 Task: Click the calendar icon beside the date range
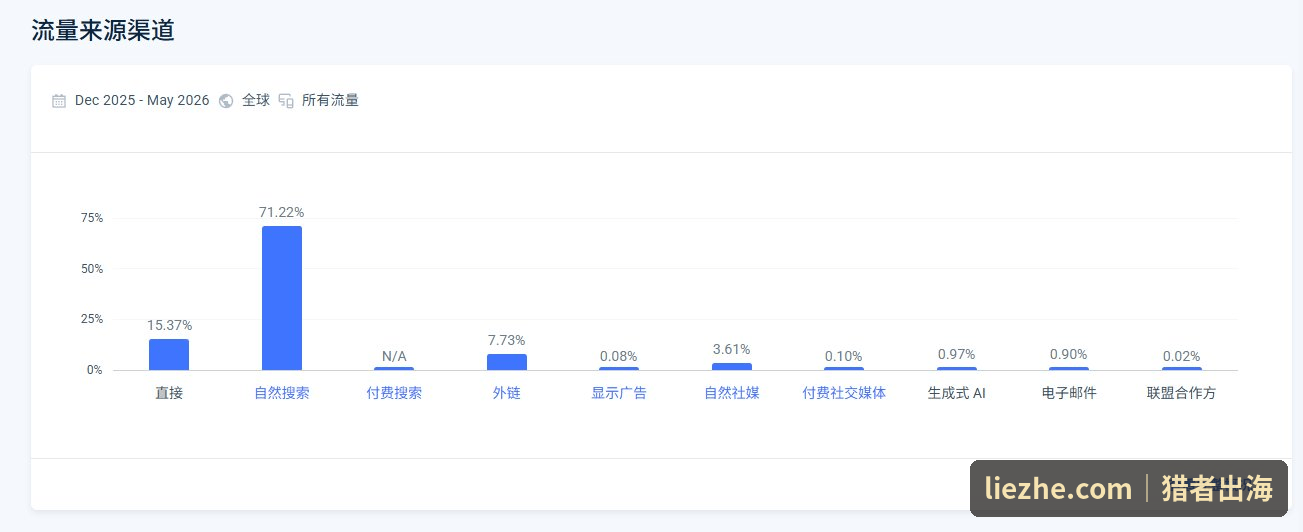(59, 100)
